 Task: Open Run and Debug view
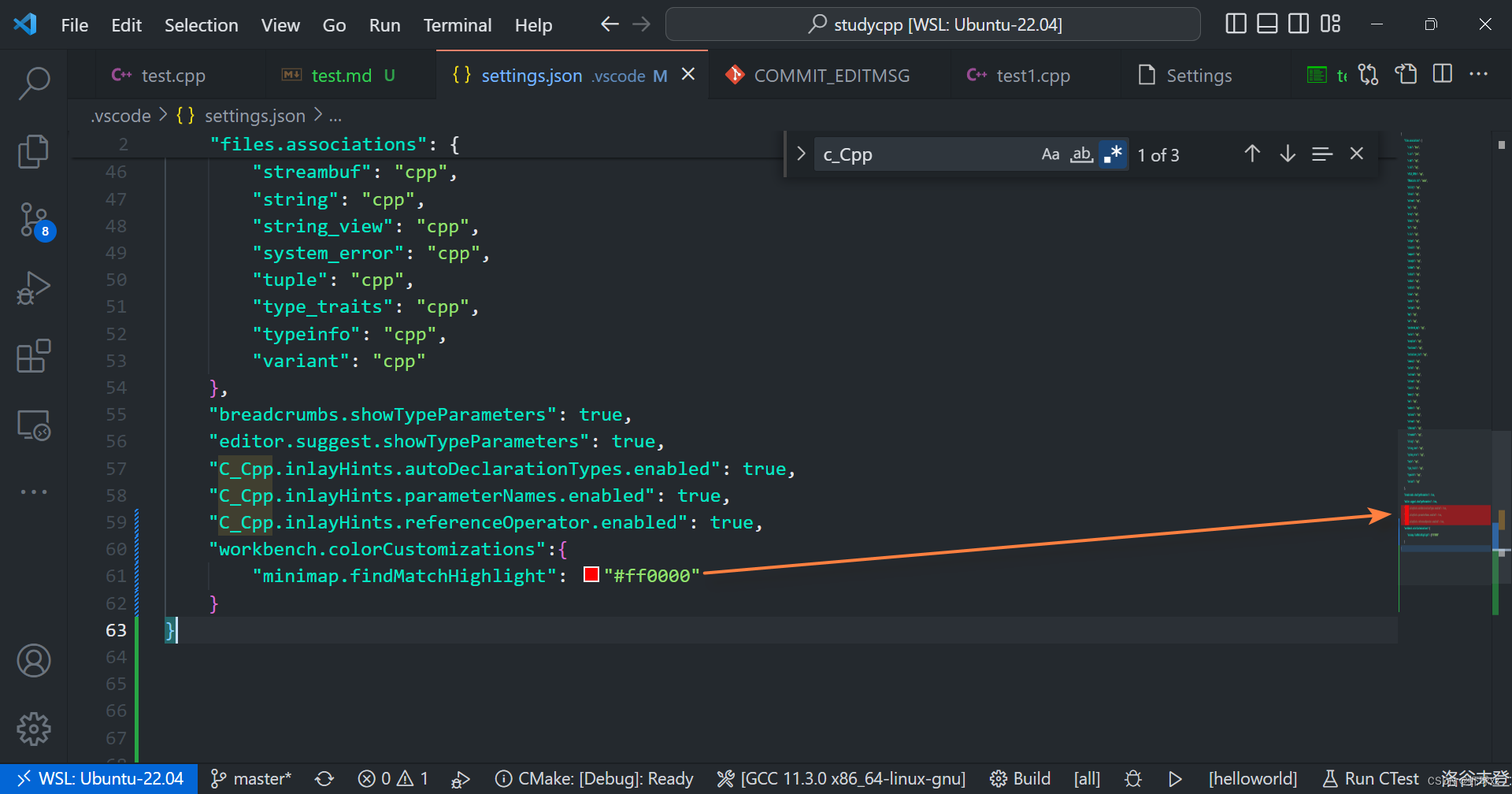[34, 288]
